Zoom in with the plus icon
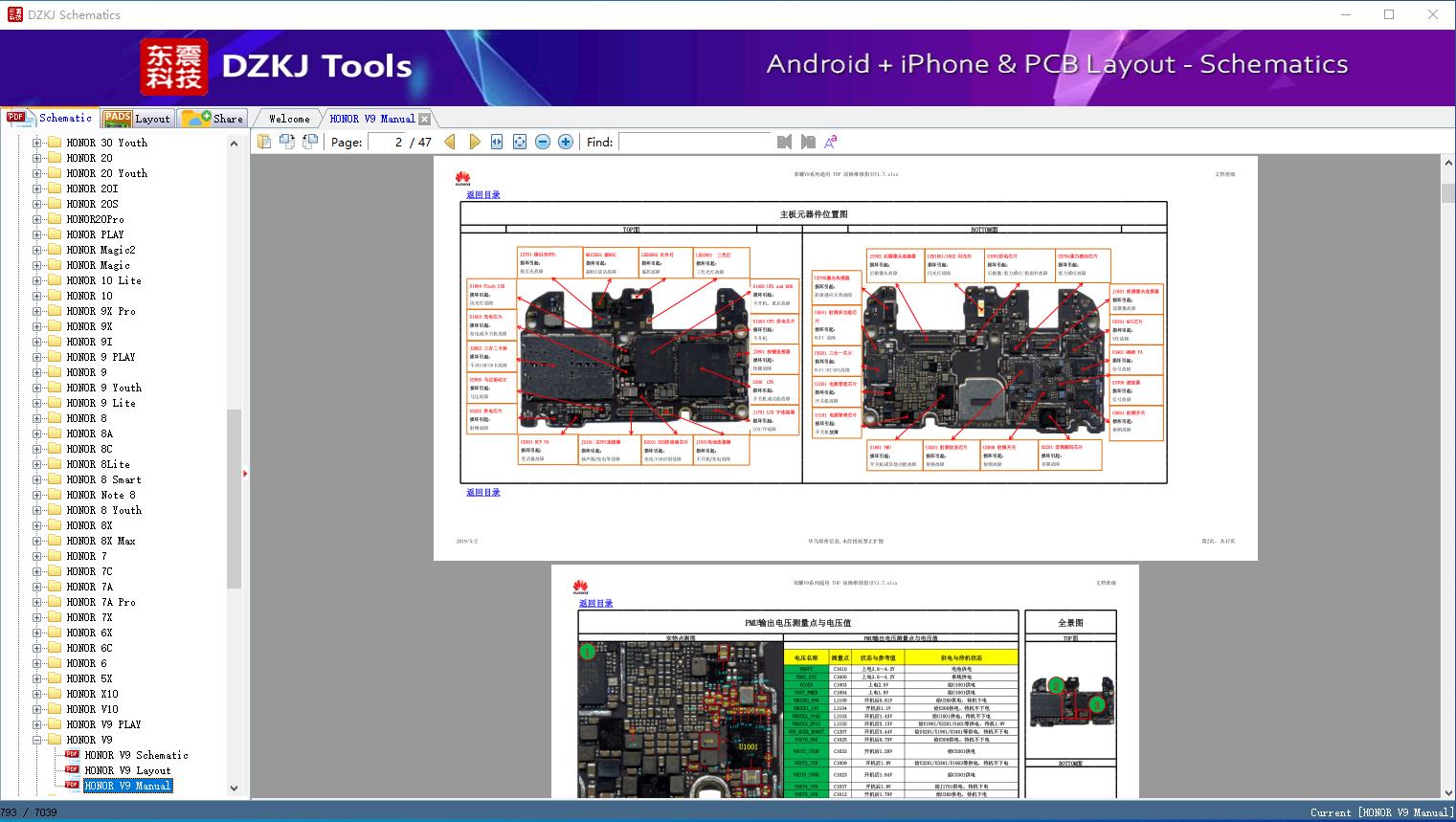 (x=566, y=142)
